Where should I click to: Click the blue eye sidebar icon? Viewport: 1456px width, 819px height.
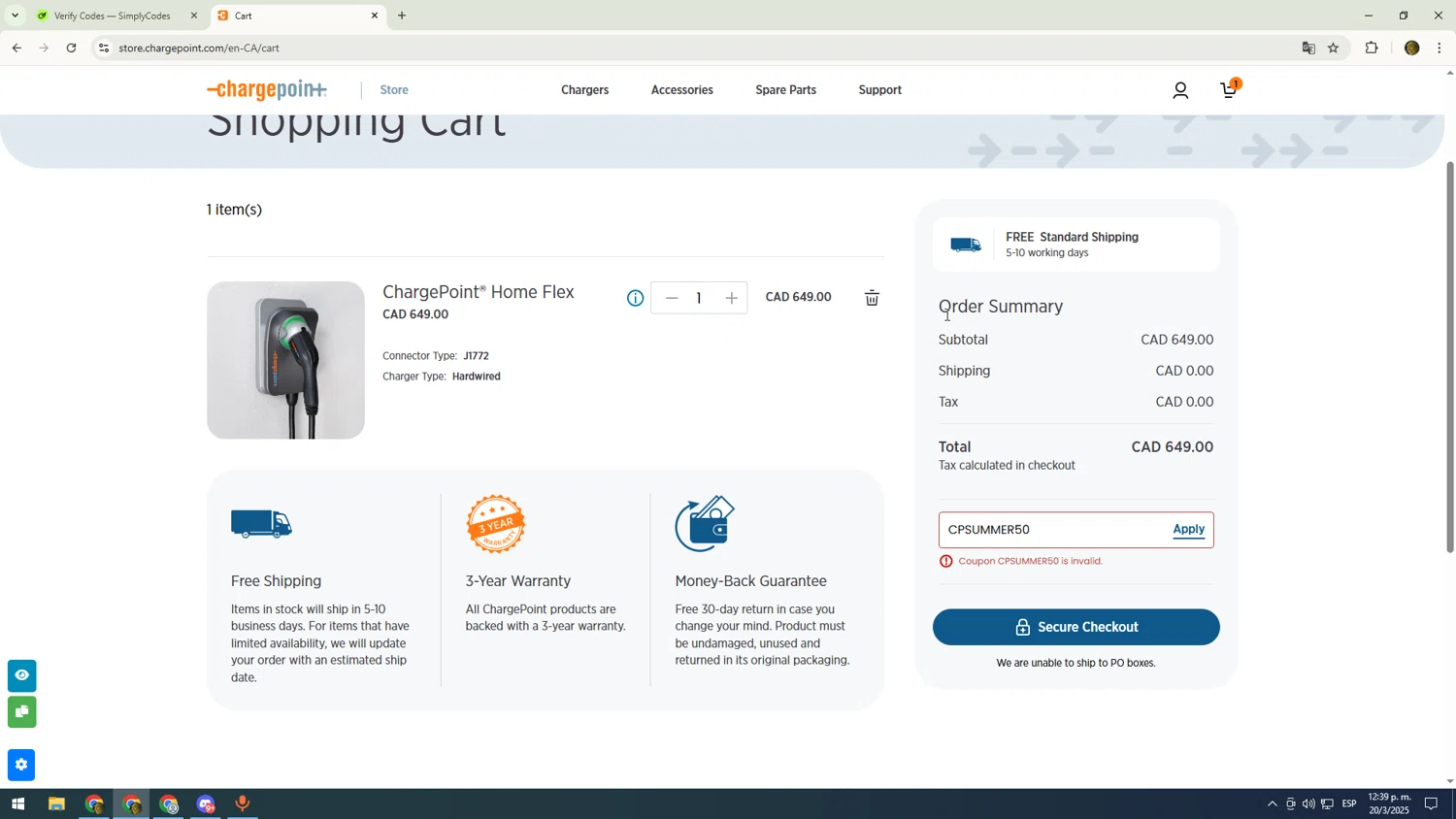click(21, 675)
